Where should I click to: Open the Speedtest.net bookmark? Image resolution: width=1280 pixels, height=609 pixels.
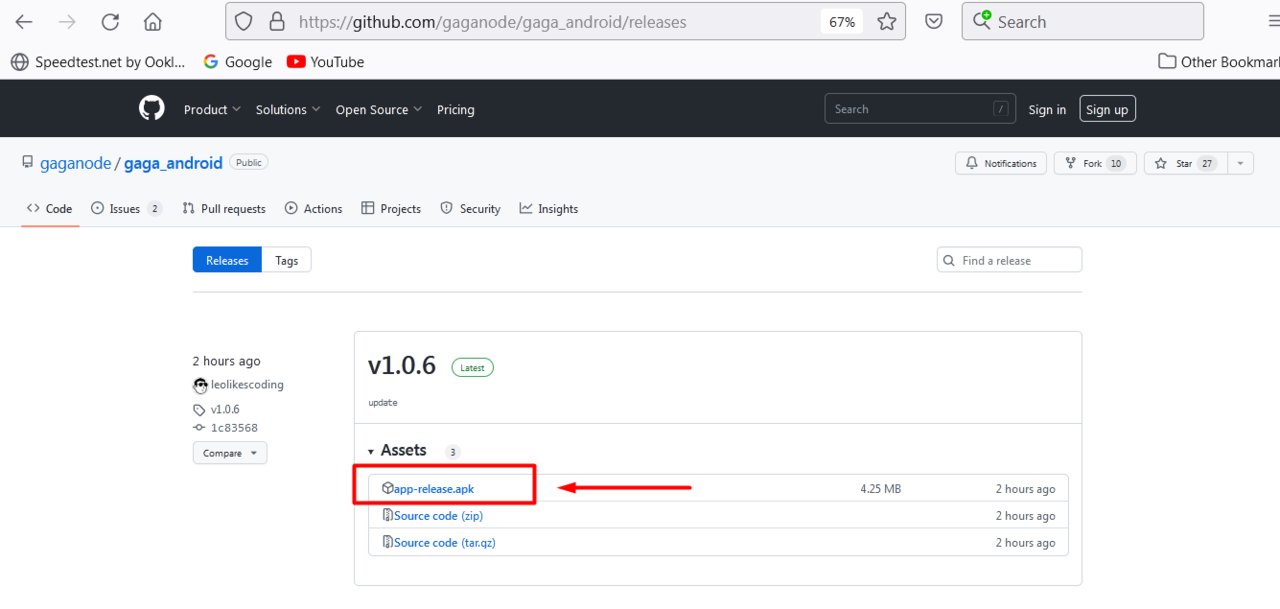98,62
